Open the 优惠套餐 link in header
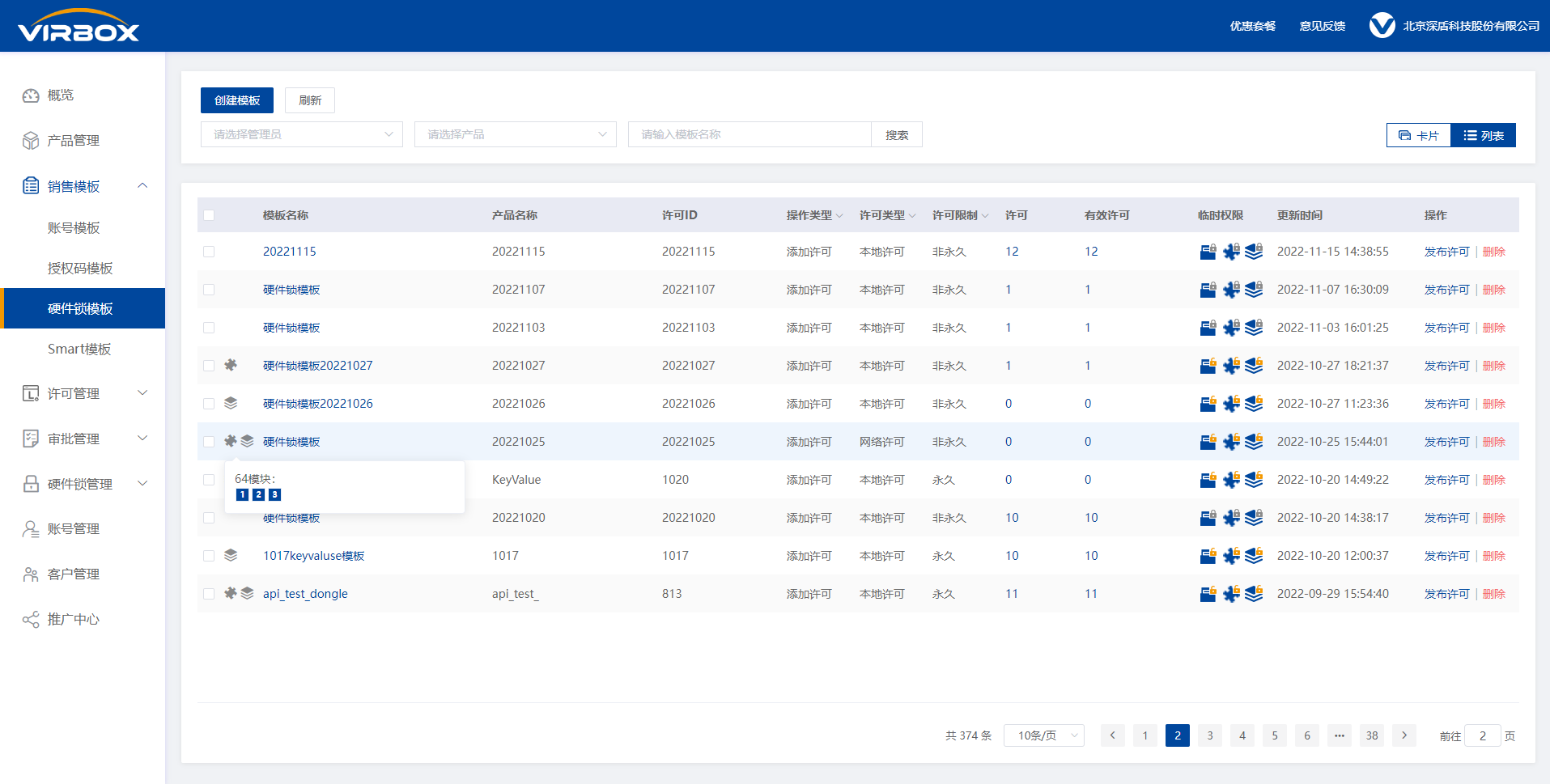Image resolution: width=1550 pixels, height=784 pixels. click(1253, 26)
